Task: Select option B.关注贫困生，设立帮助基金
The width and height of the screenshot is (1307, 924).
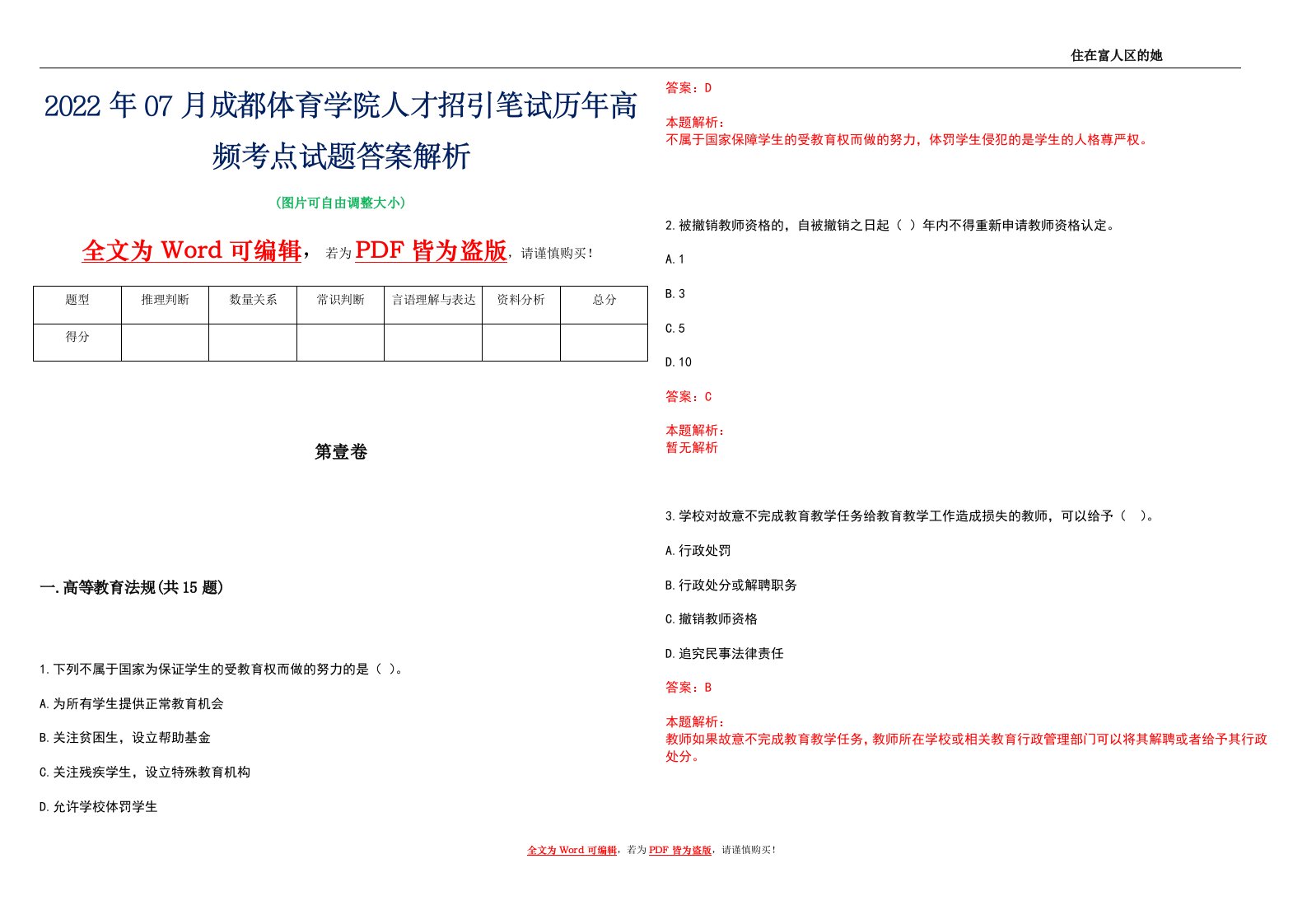Action: pos(125,738)
